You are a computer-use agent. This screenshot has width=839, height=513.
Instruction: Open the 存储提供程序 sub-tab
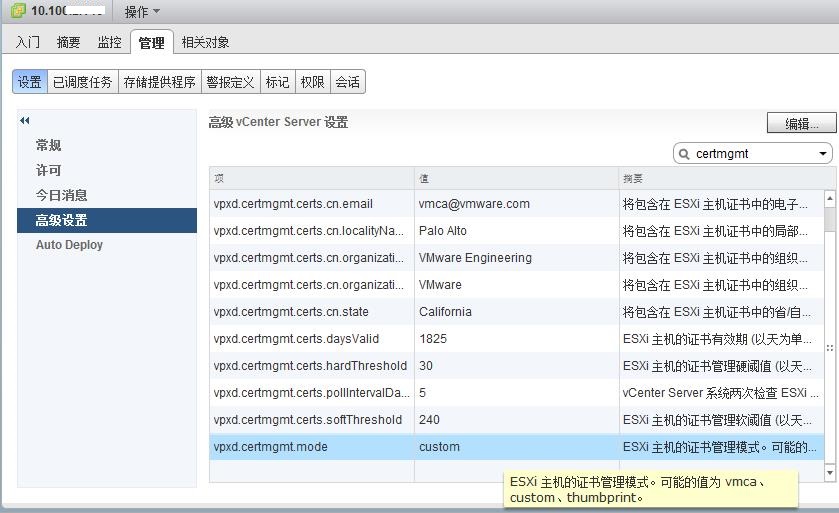pyautogui.click(x=159, y=82)
